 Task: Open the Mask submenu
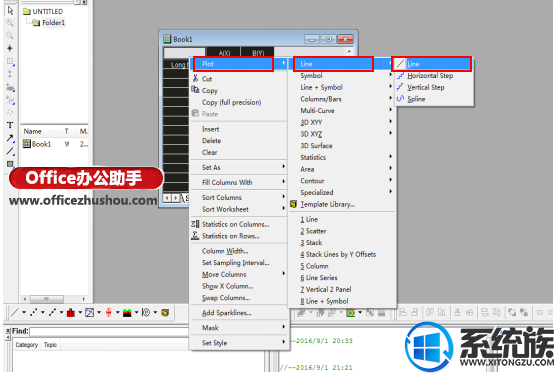coord(238,328)
